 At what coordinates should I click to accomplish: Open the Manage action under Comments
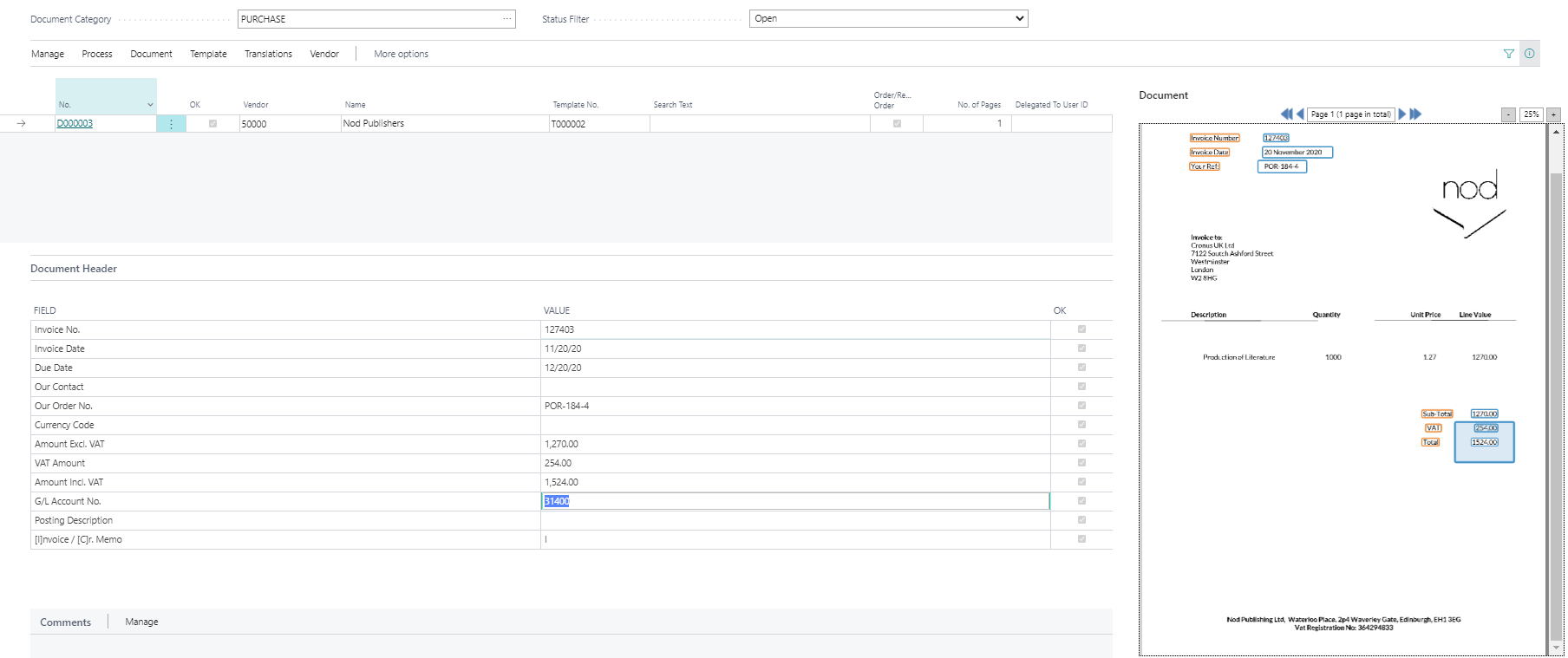coord(141,622)
